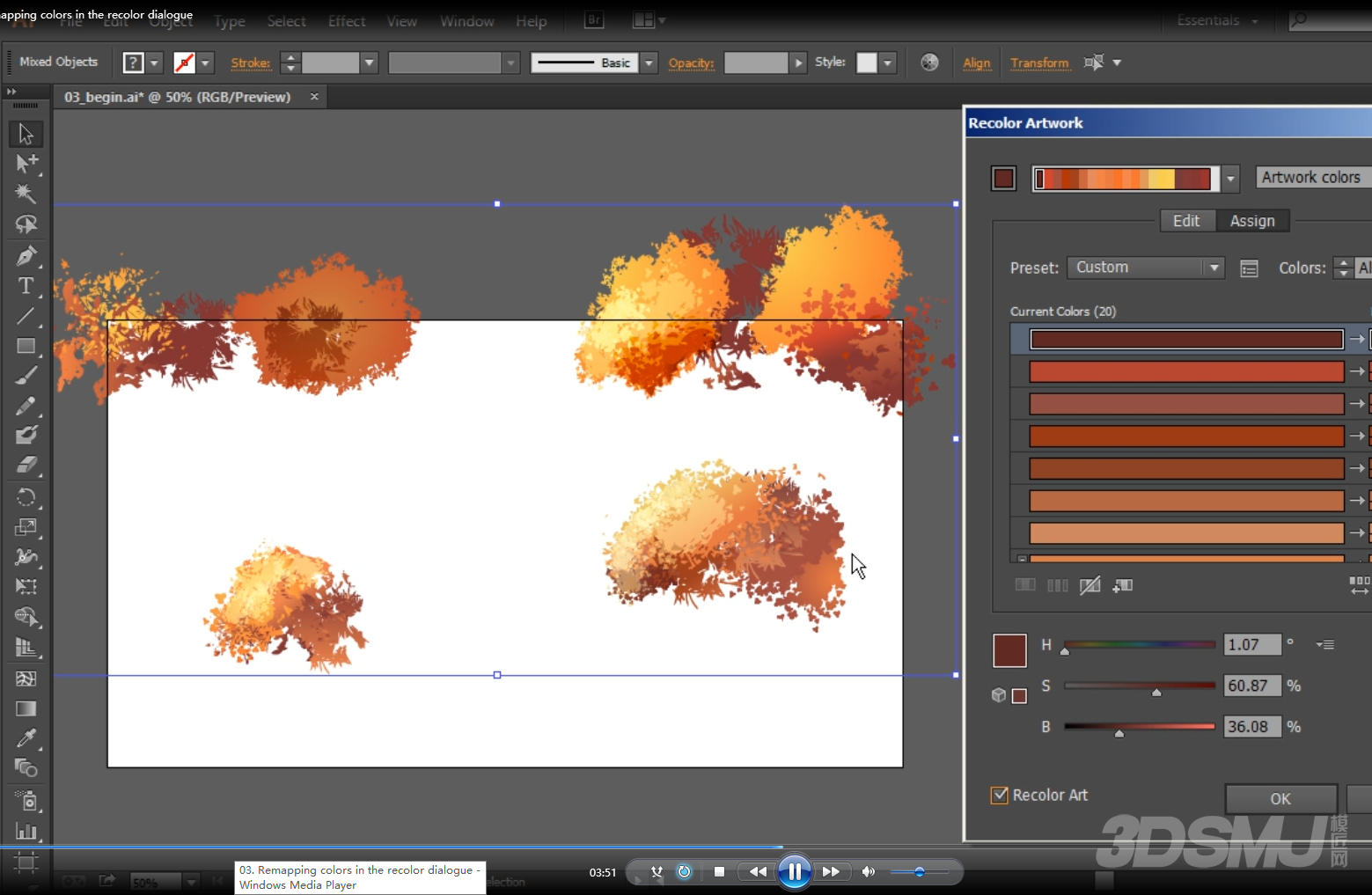Screen dimensions: 1372x895
Task: Expand the stroke weight dropdown
Action: (x=370, y=62)
